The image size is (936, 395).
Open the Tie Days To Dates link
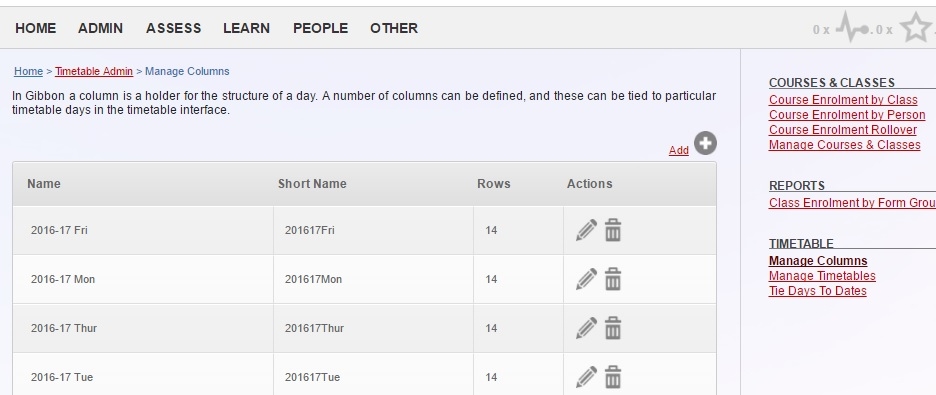(x=817, y=291)
